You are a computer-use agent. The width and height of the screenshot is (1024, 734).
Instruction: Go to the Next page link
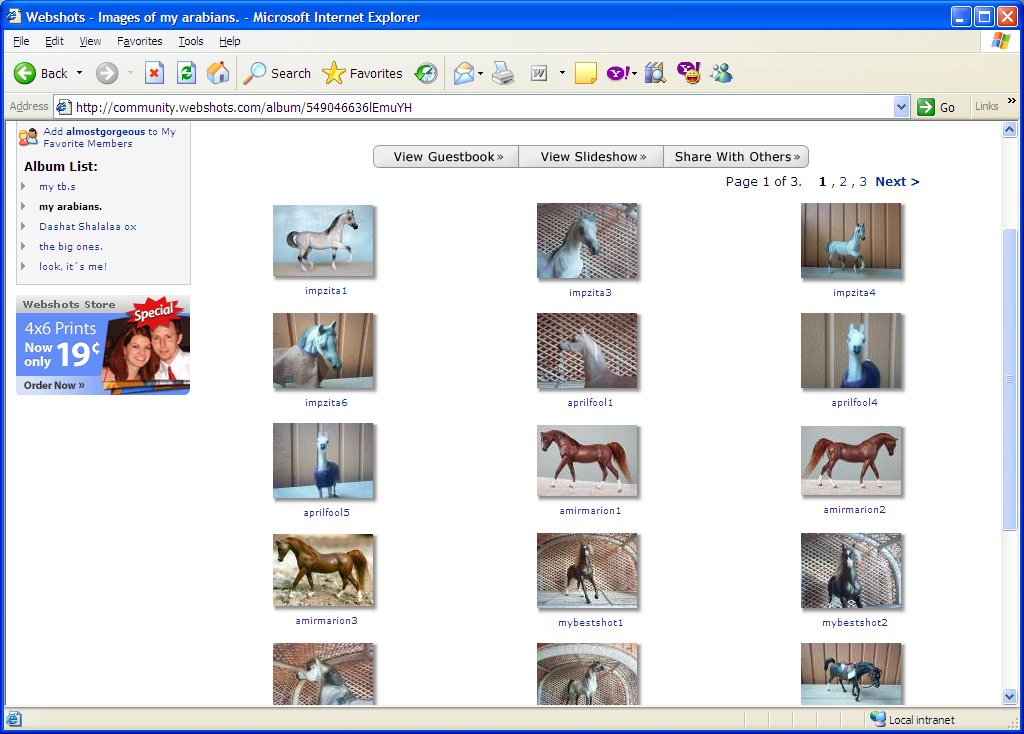pos(897,182)
